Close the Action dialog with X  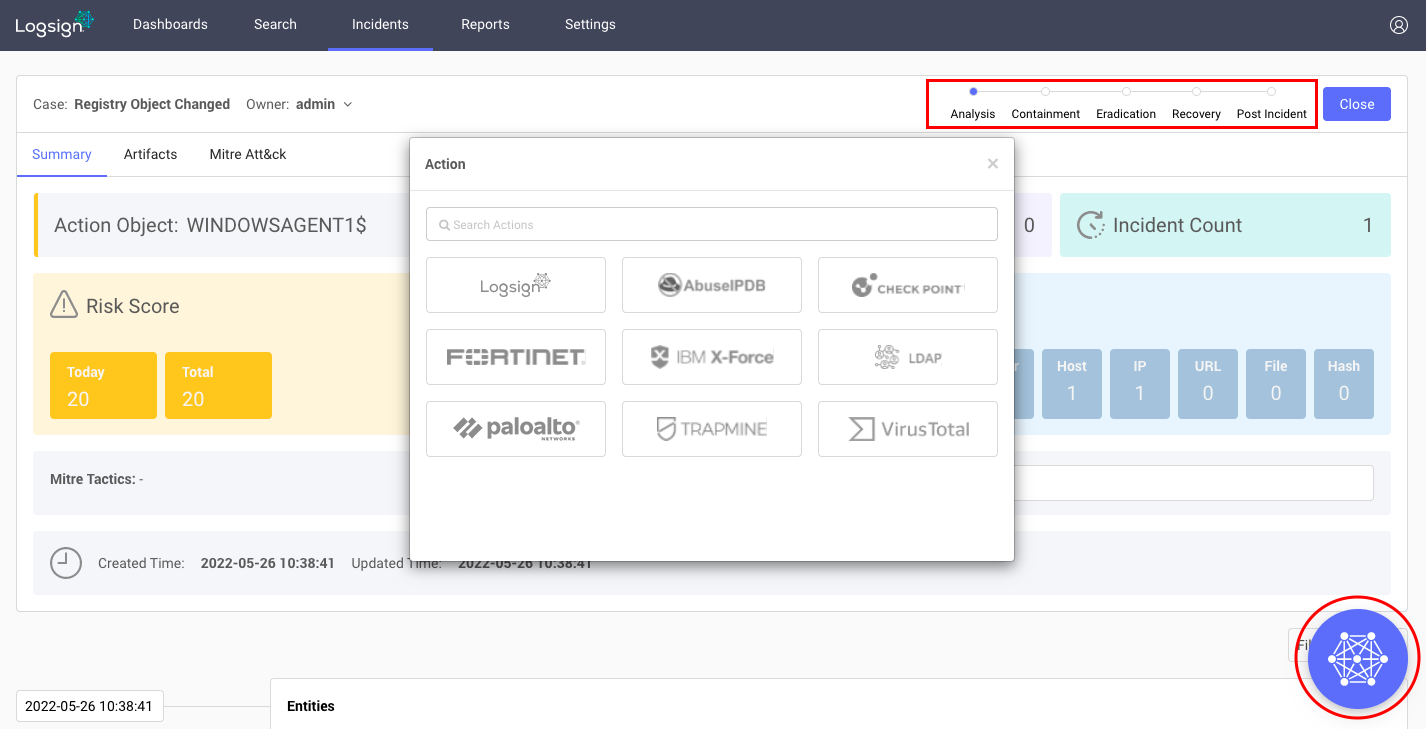(993, 164)
